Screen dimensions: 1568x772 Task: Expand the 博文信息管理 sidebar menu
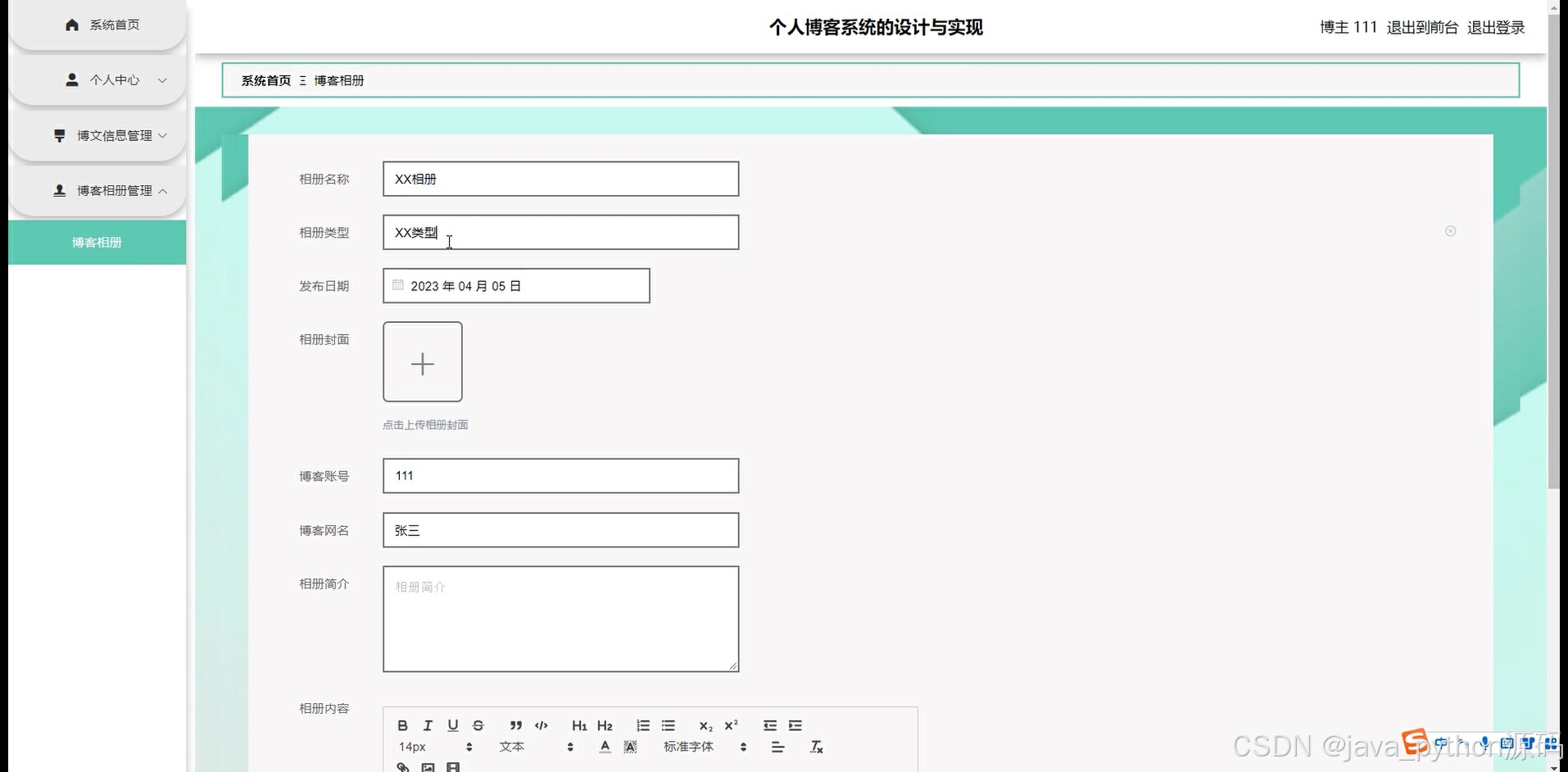(97, 135)
